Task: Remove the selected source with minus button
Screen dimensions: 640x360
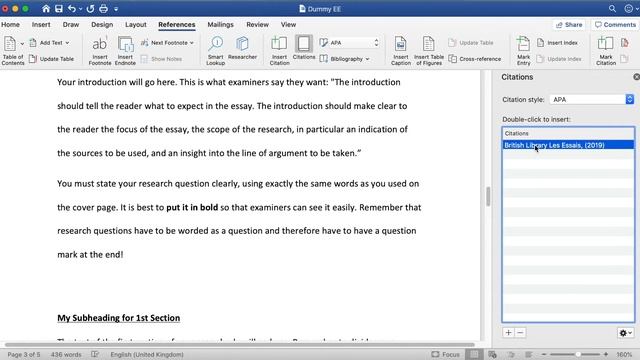Action: [x=520, y=333]
